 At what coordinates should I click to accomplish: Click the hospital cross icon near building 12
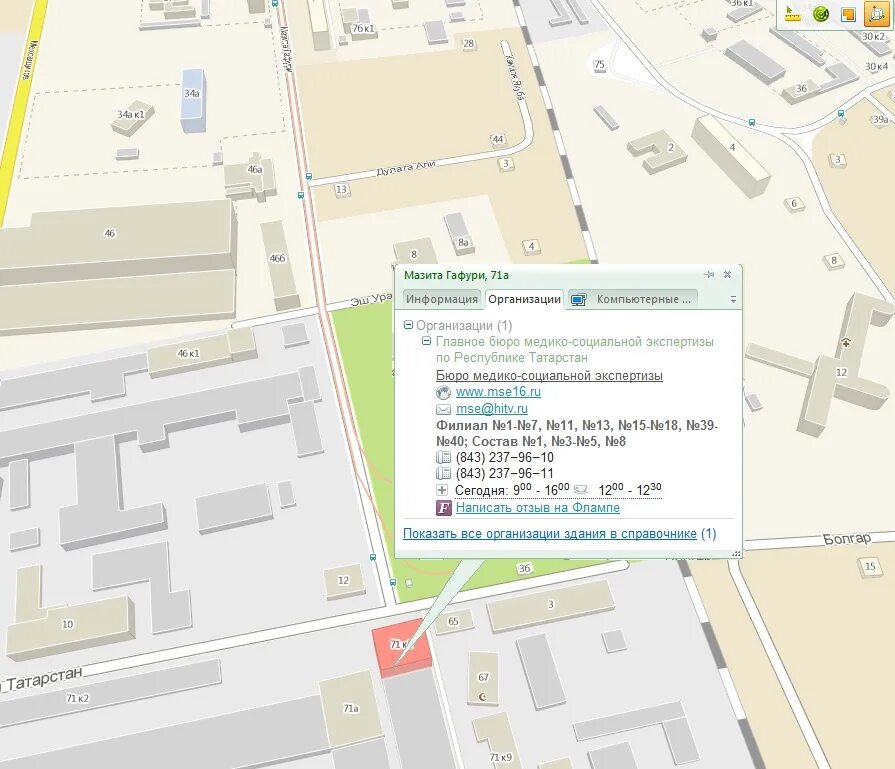point(846,343)
